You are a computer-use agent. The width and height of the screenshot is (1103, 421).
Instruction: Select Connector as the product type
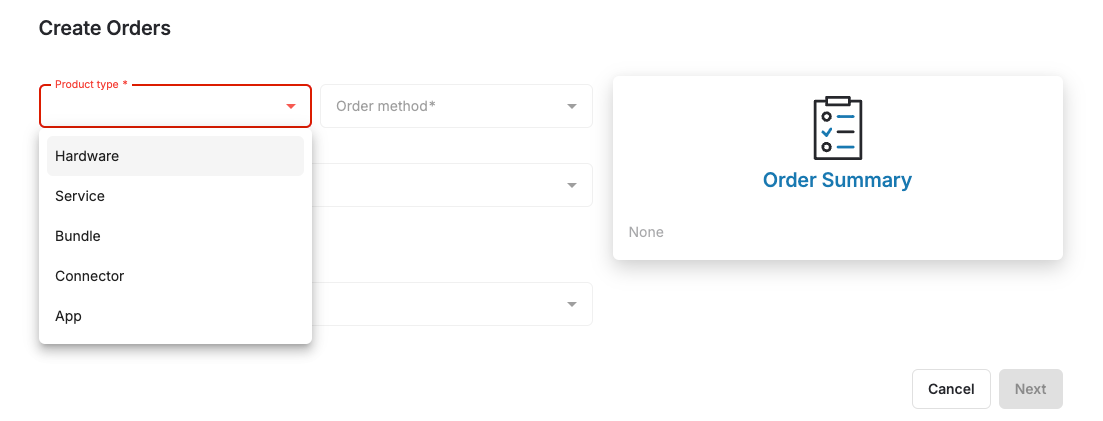pyautogui.click(x=175, y=277)
